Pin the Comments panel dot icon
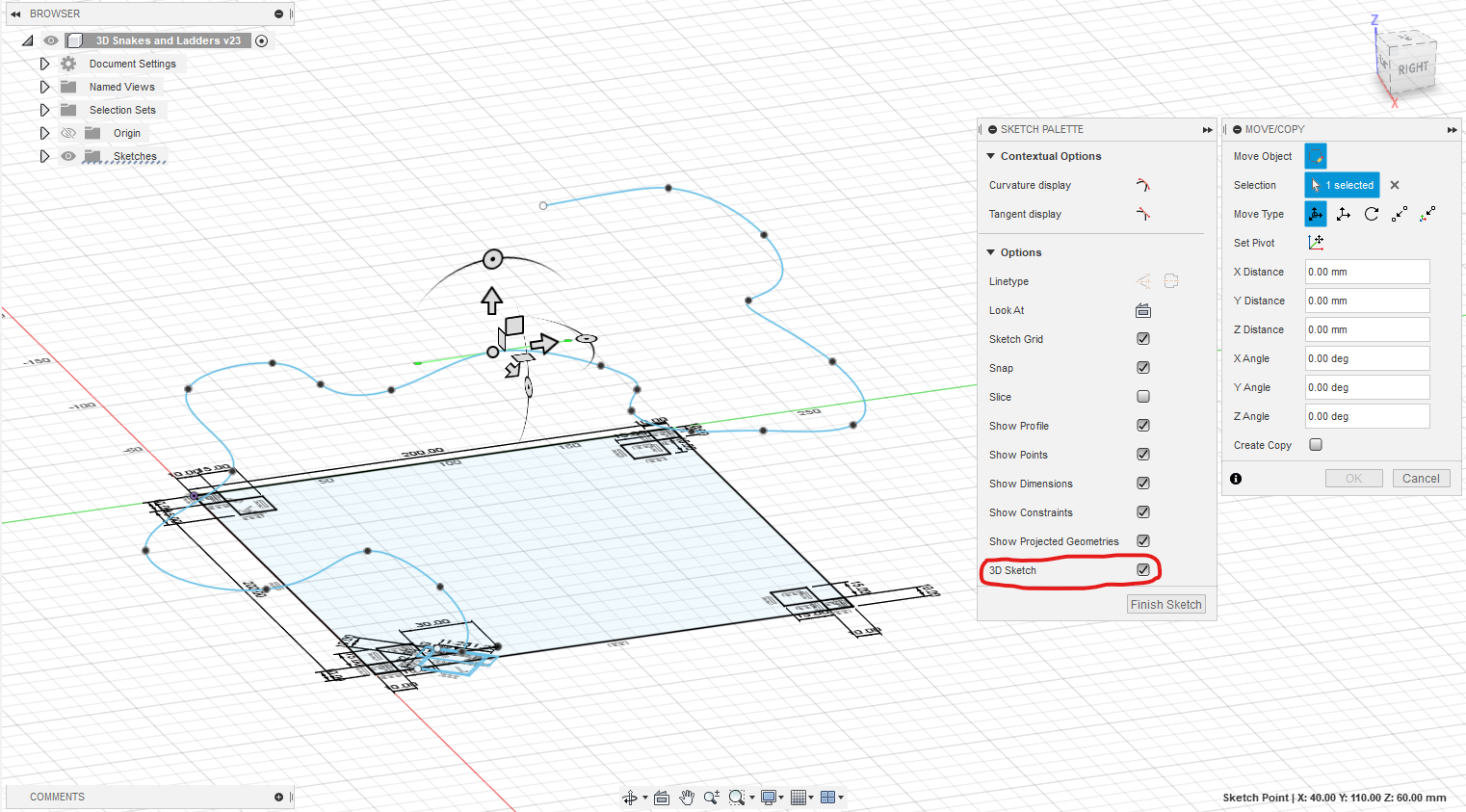The image size is (1466, 812). click(x=278, y=798)
